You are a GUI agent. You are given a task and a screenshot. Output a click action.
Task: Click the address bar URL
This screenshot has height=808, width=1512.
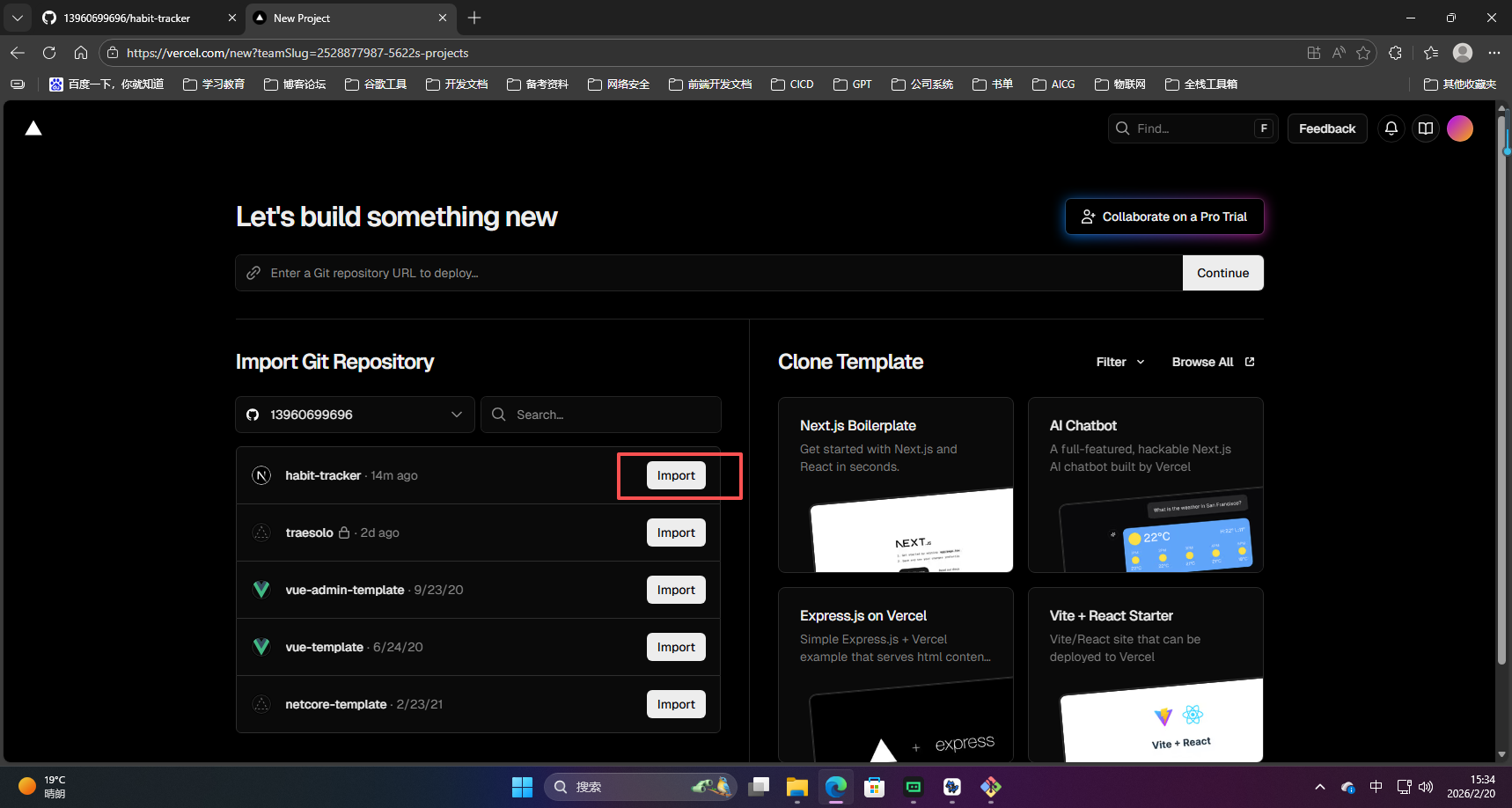pos(297,53)
